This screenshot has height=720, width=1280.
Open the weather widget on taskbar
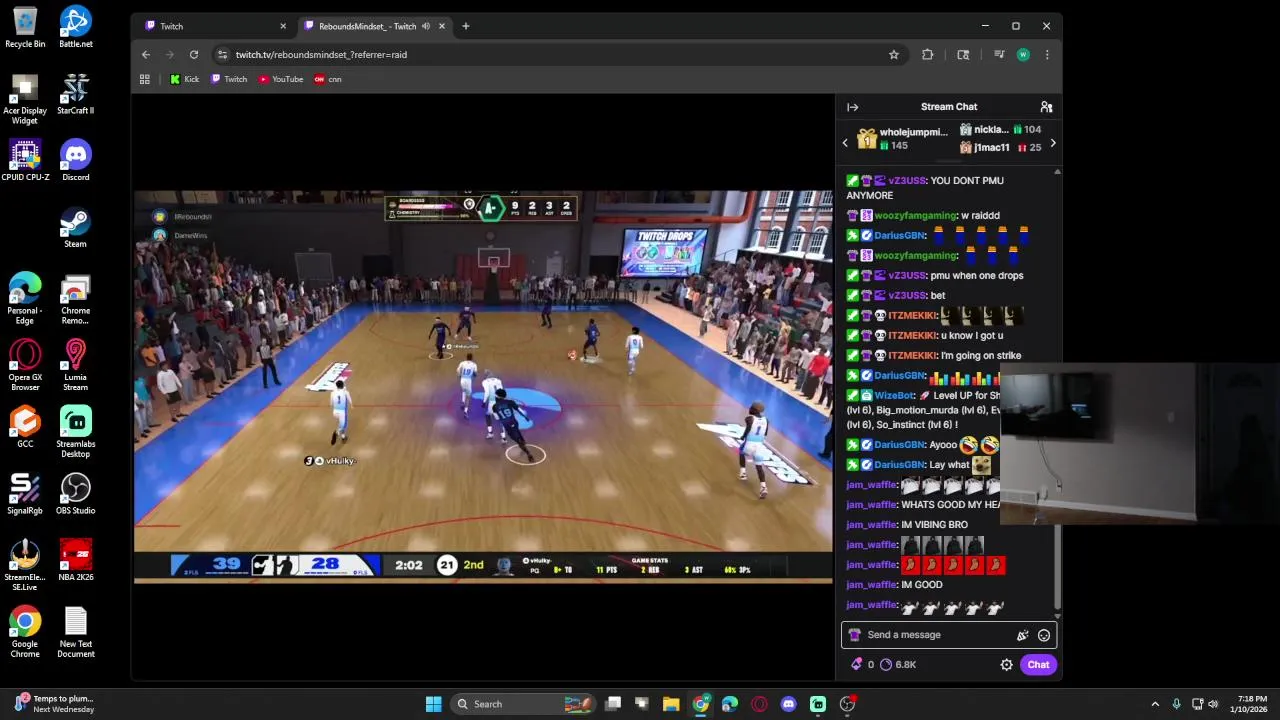coord(55,704)
